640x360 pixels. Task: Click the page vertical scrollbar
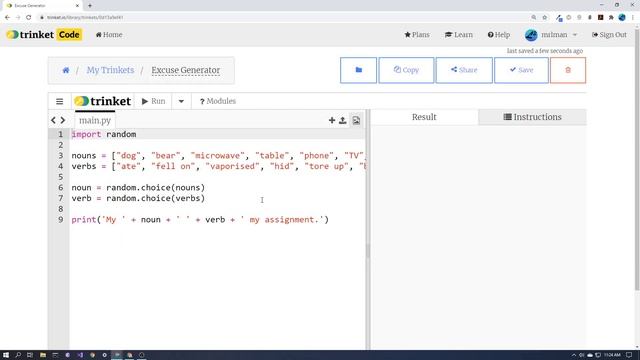tap(637, 159)
